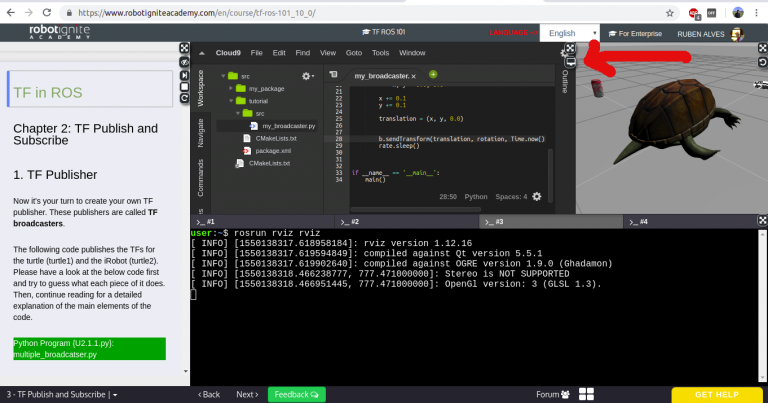Collapse the tutorial folder

coord(231,101)
